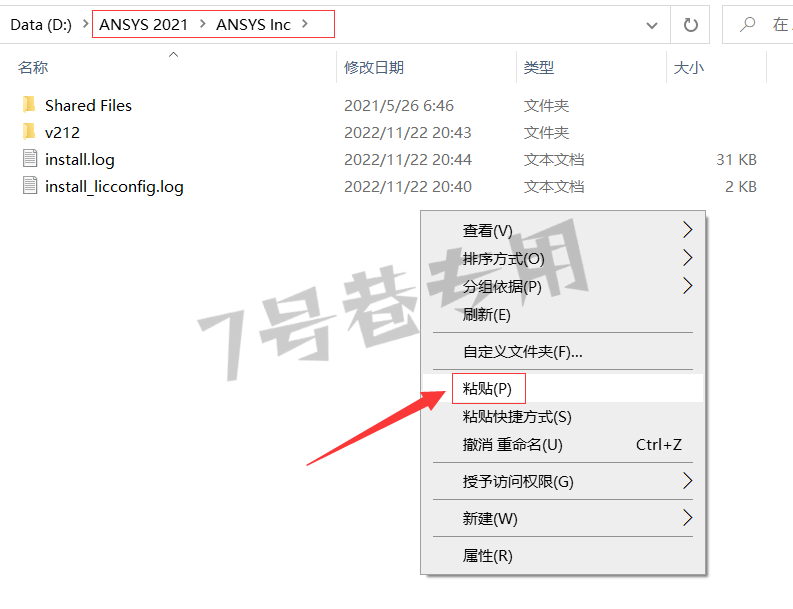Select the install_licconfig.log file icon
Screen dimensions: 793x609
[x=30, y=186]
